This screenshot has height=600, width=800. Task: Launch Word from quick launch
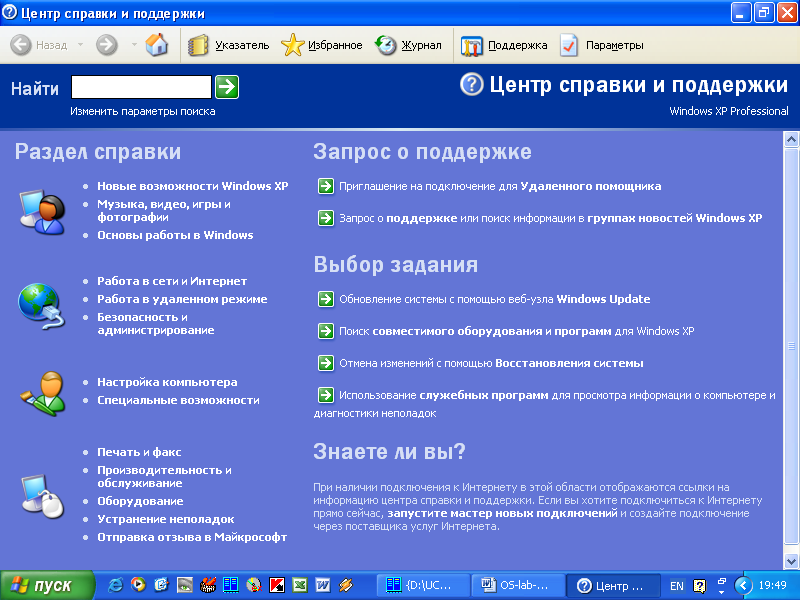[322, 585]
